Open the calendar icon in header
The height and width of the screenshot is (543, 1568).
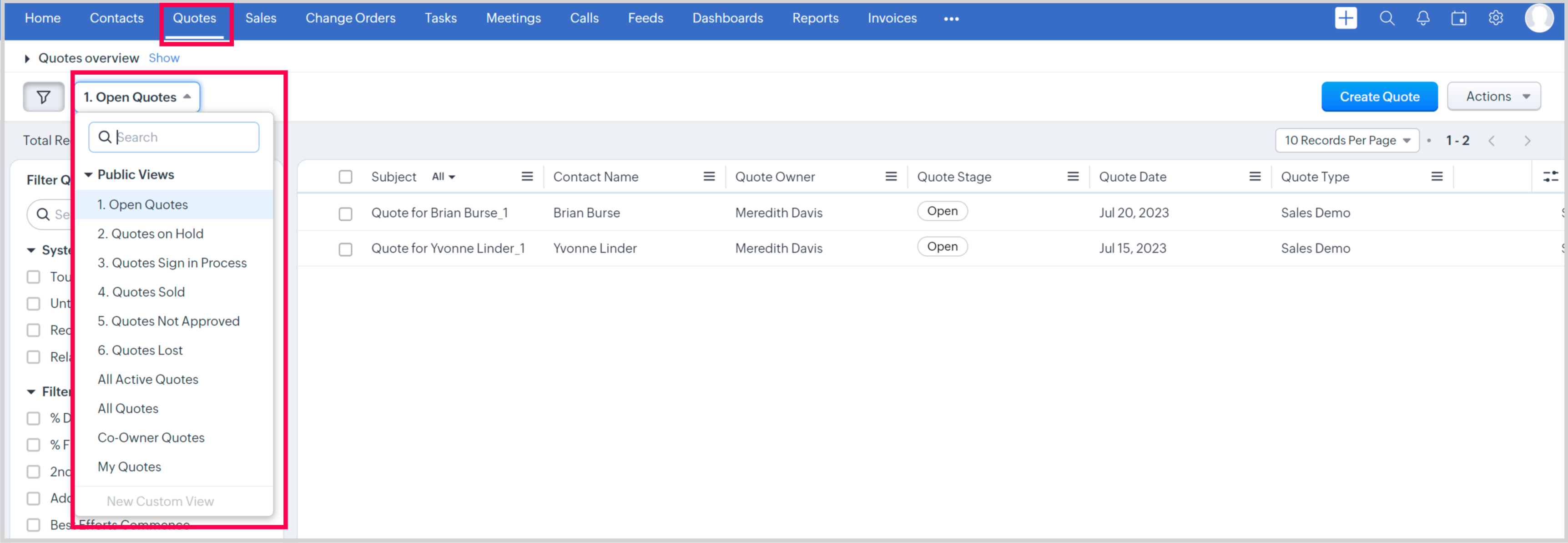1458,18
